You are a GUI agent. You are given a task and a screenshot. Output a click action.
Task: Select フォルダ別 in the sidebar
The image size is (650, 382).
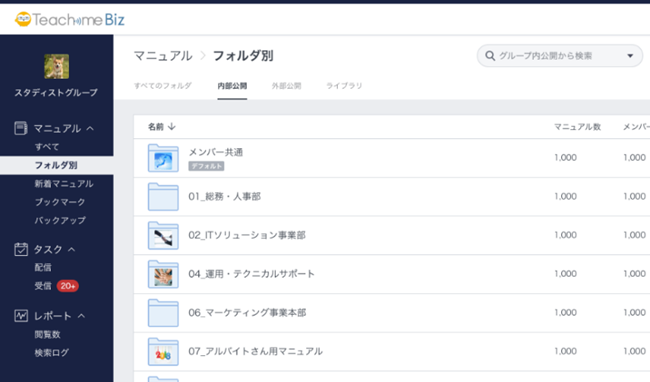coord(56,165)
